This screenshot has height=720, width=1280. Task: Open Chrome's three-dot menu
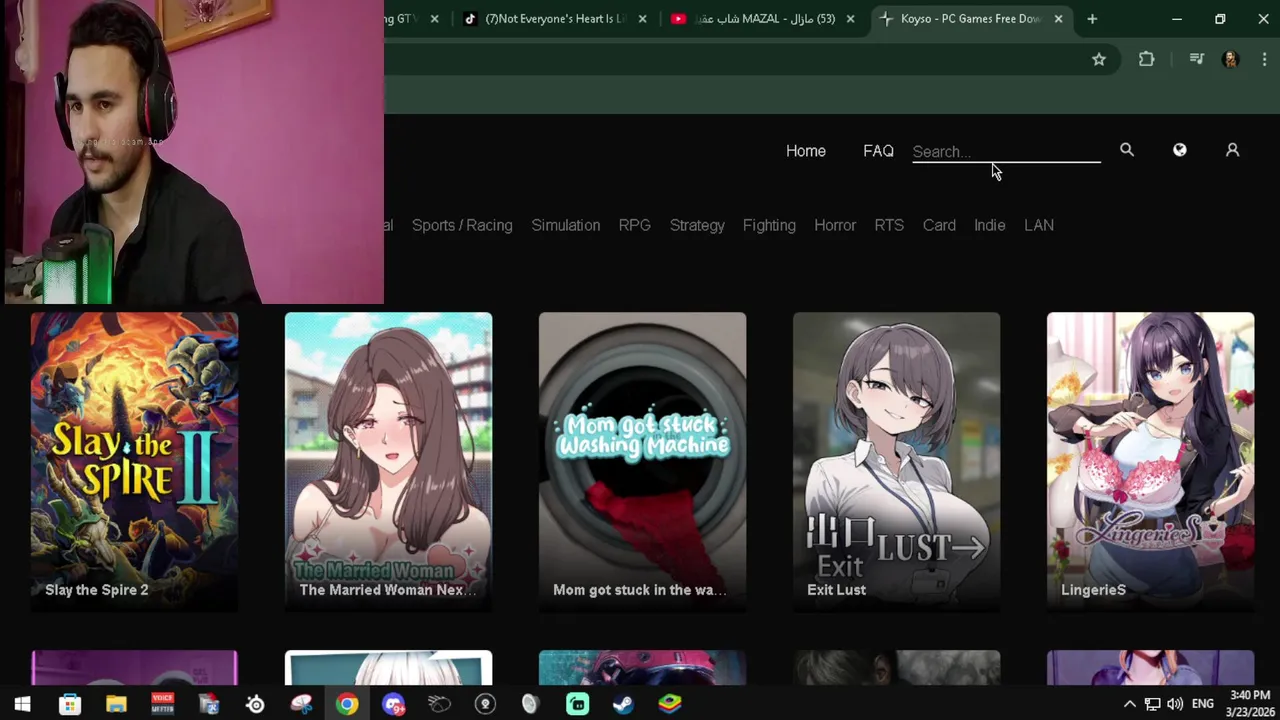[x=1264, y=60]
